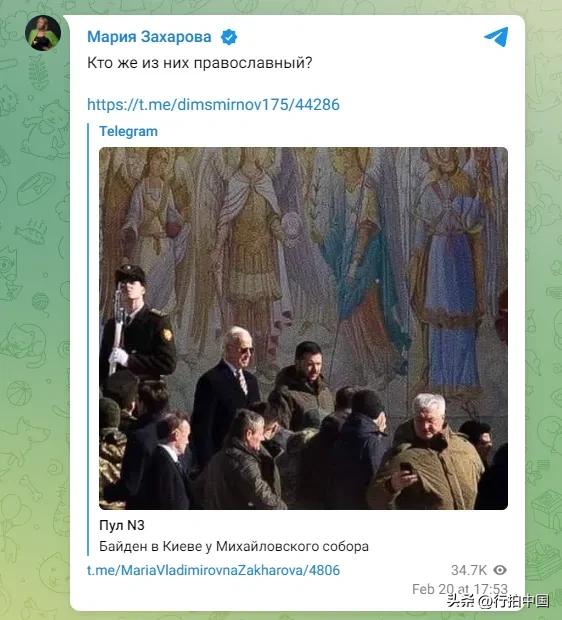Click the green patterned background area

tap(34, 316)
